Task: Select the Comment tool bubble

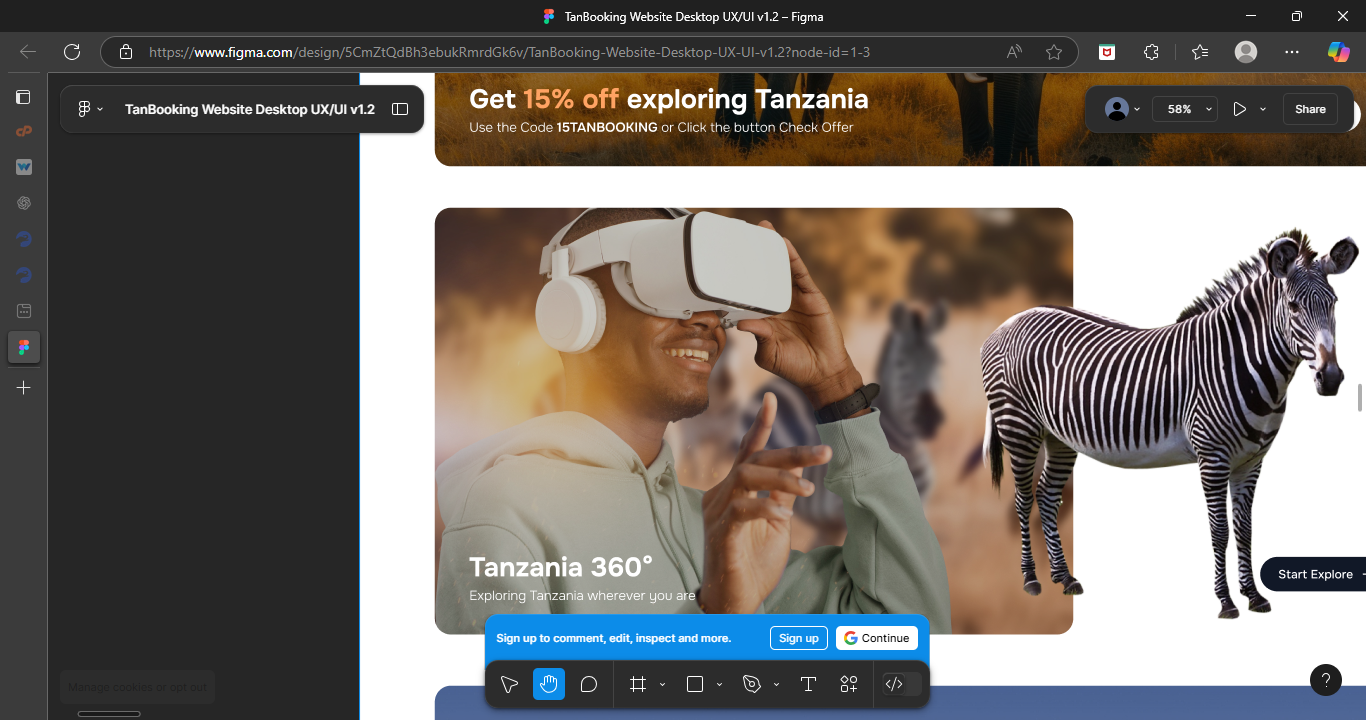Action: tap(589, 684)
